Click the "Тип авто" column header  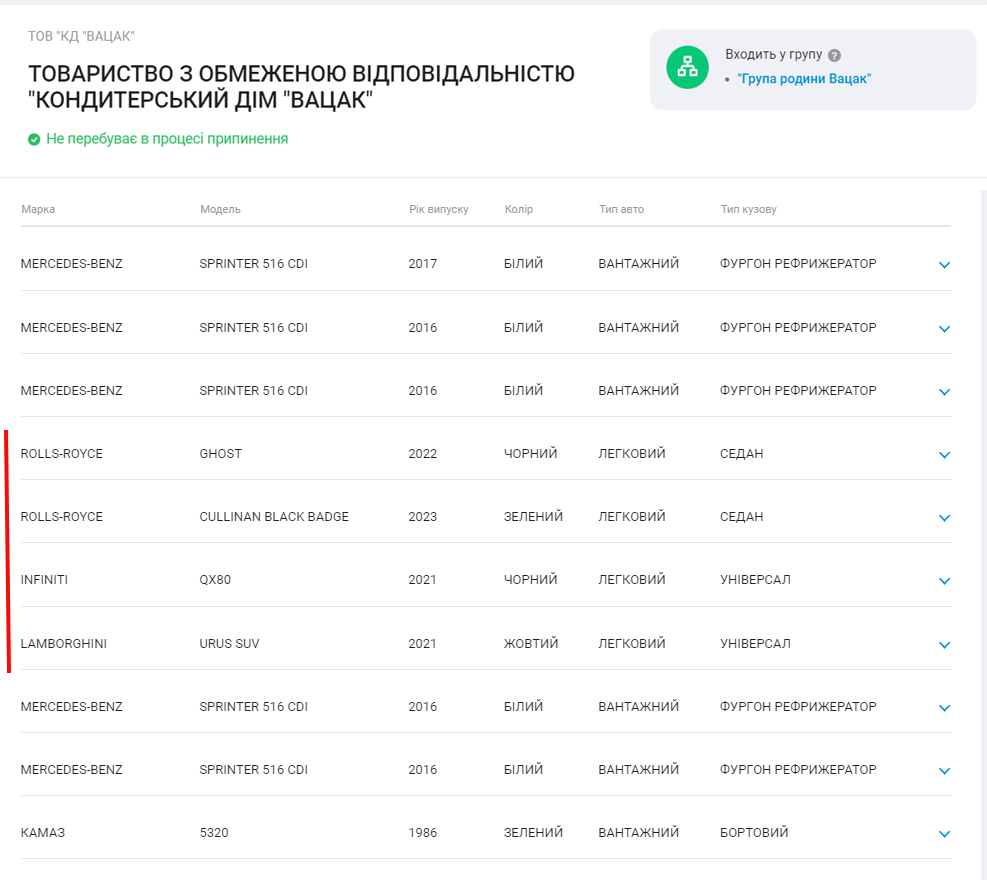(621, 209)
